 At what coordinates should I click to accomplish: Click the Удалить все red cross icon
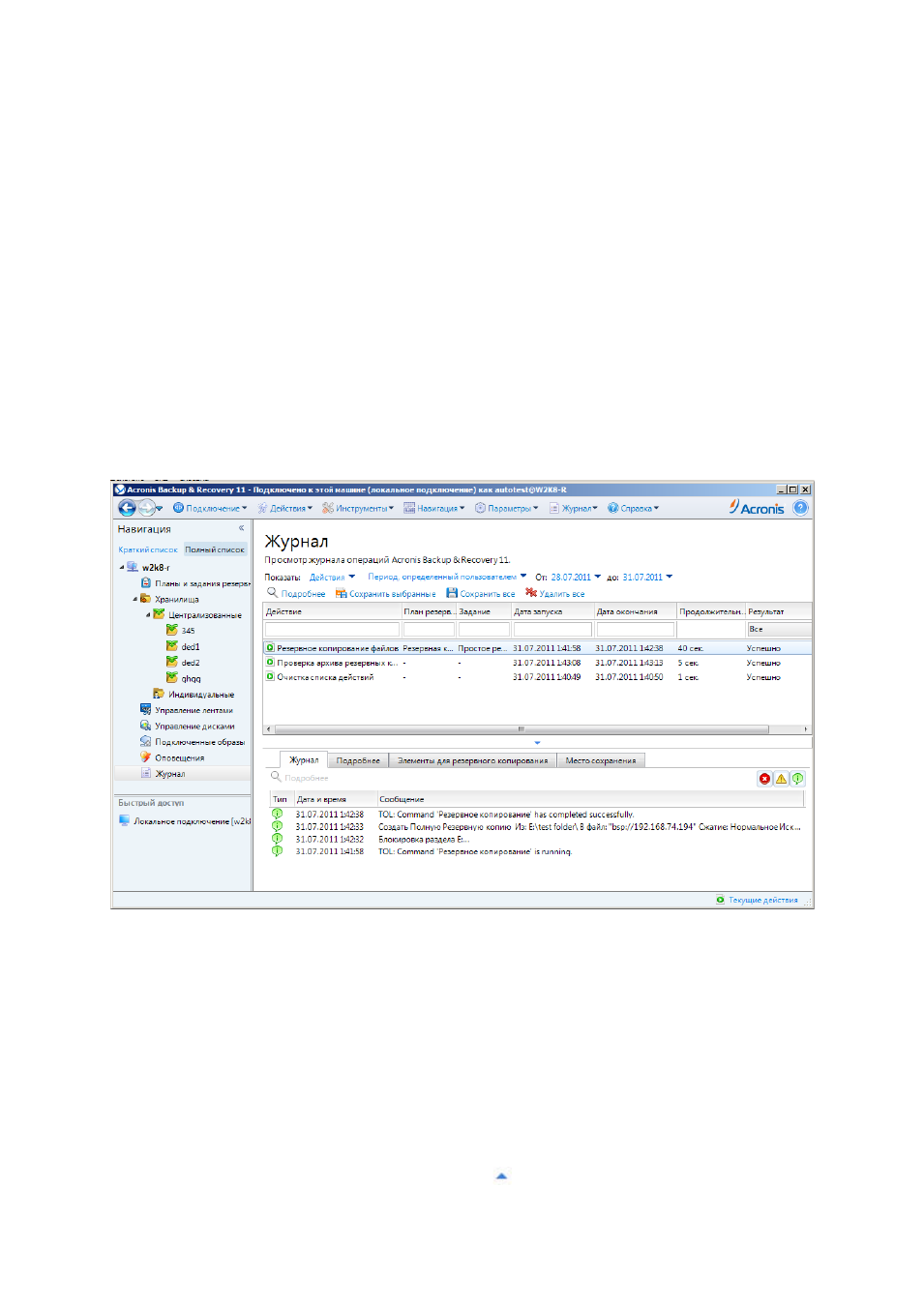coord(531,592)
